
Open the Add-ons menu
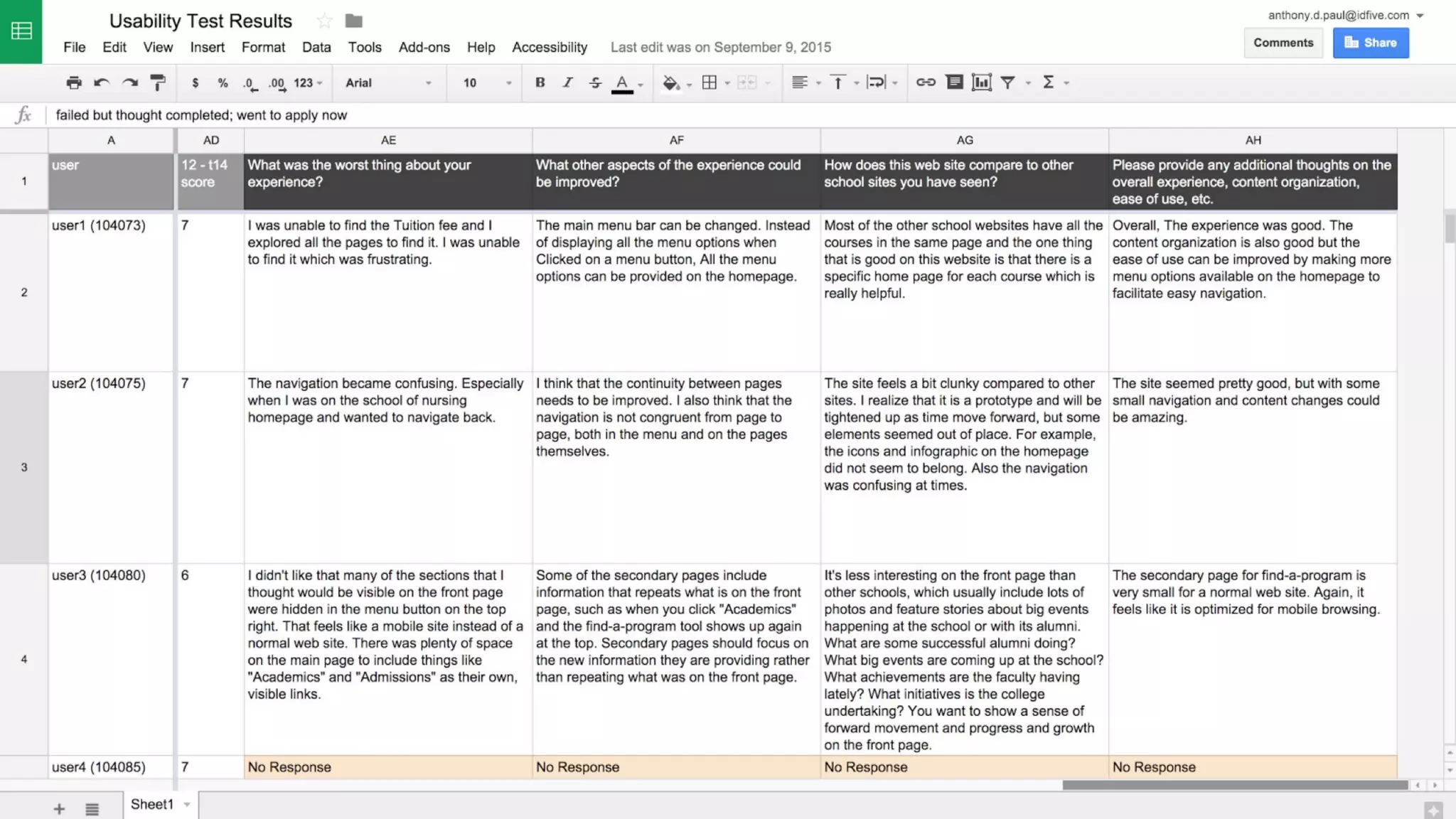pyautogui.click(x=424, y=47)
